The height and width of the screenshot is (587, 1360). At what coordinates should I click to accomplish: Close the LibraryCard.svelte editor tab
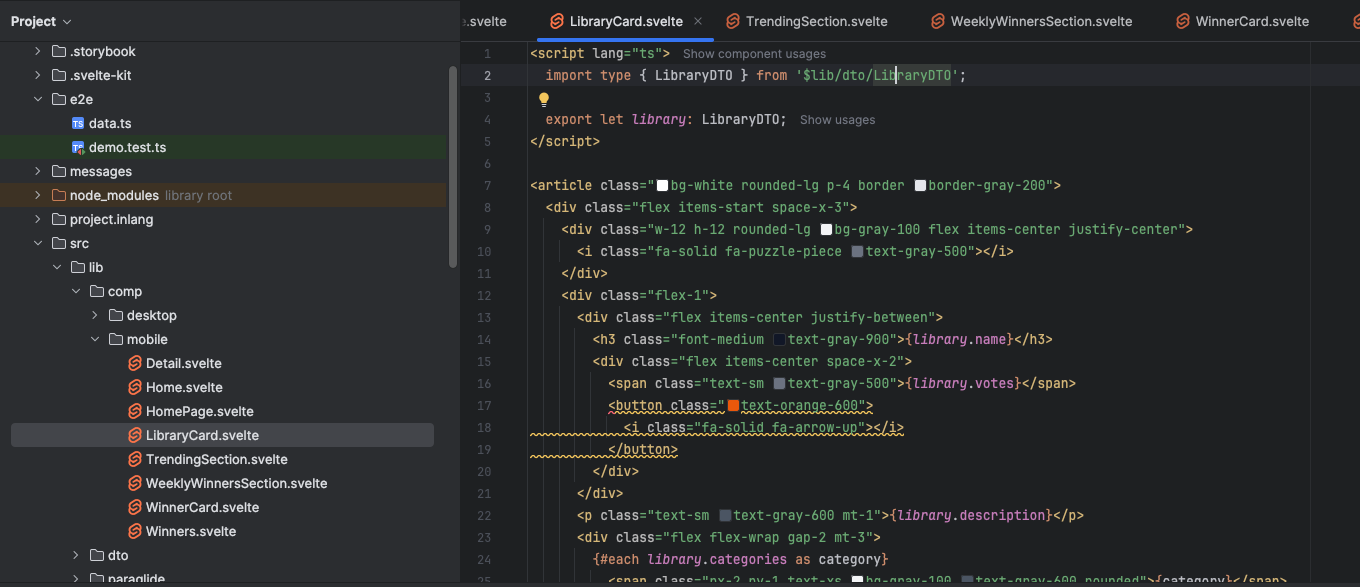coord(698,21)
